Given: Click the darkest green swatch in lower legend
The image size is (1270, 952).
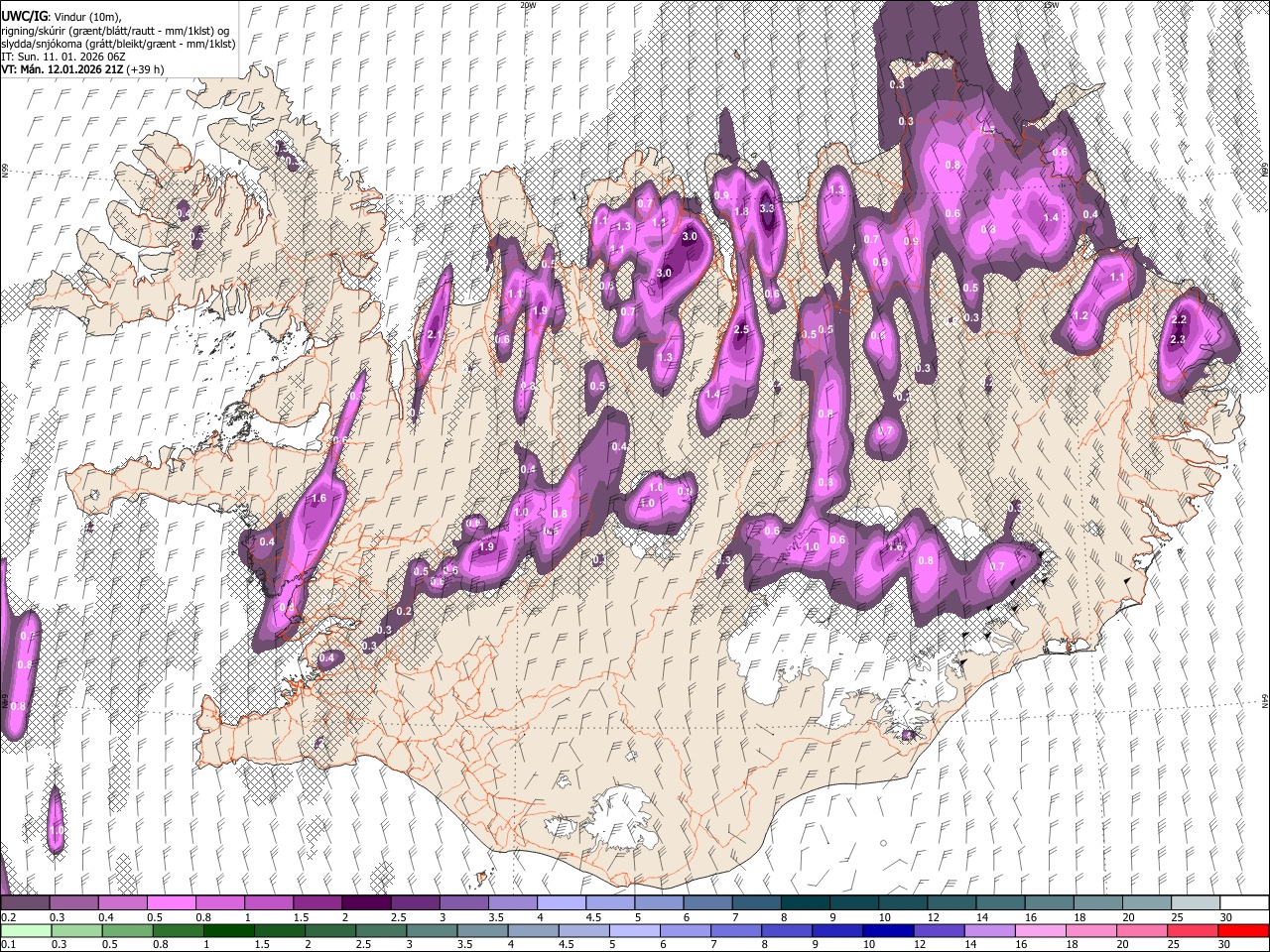Looking at the screenshot, I should click(228, 931).
